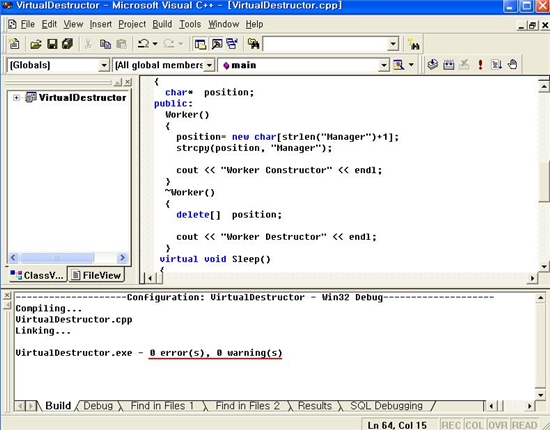Open a file with the Open folder icon
The image size is (550, 430).
coord(36,44)
